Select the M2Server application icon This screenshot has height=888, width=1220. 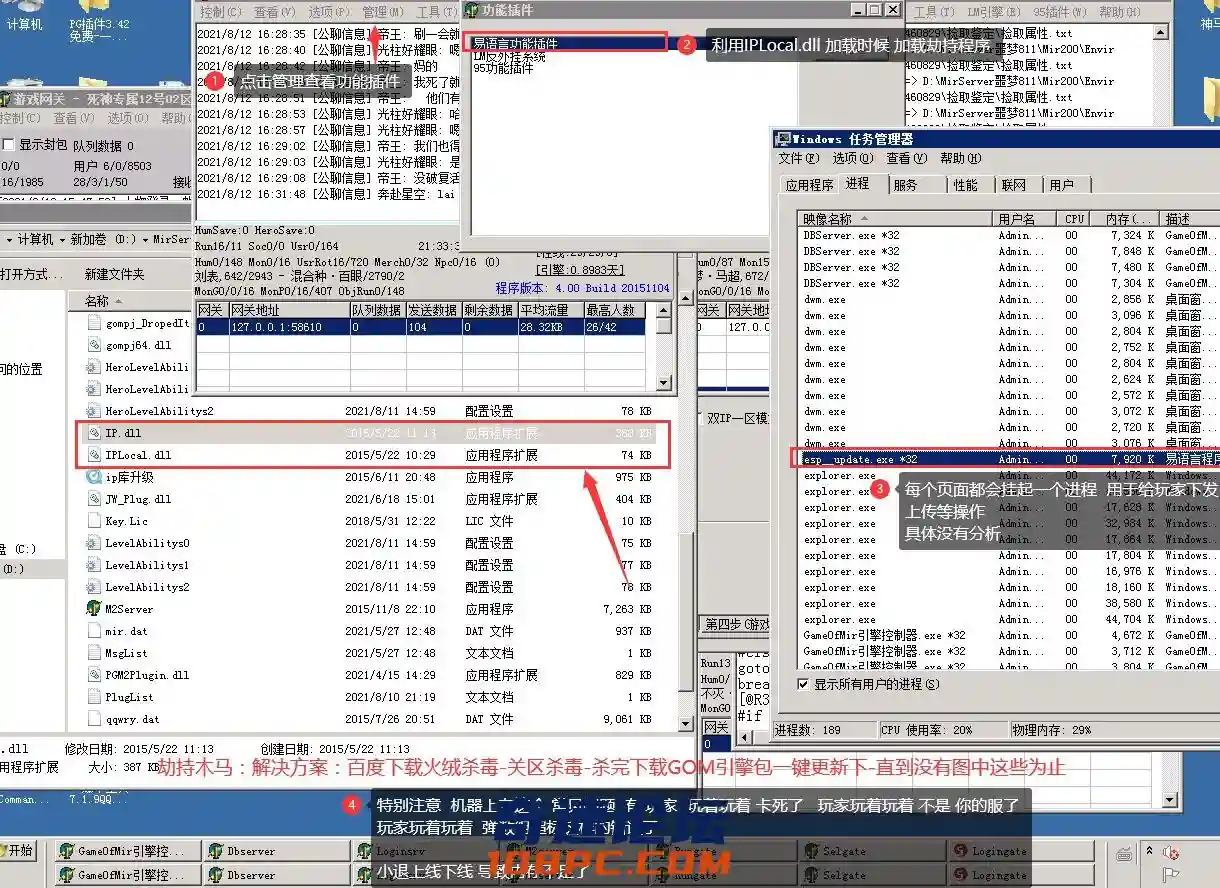tap(95, 609)
